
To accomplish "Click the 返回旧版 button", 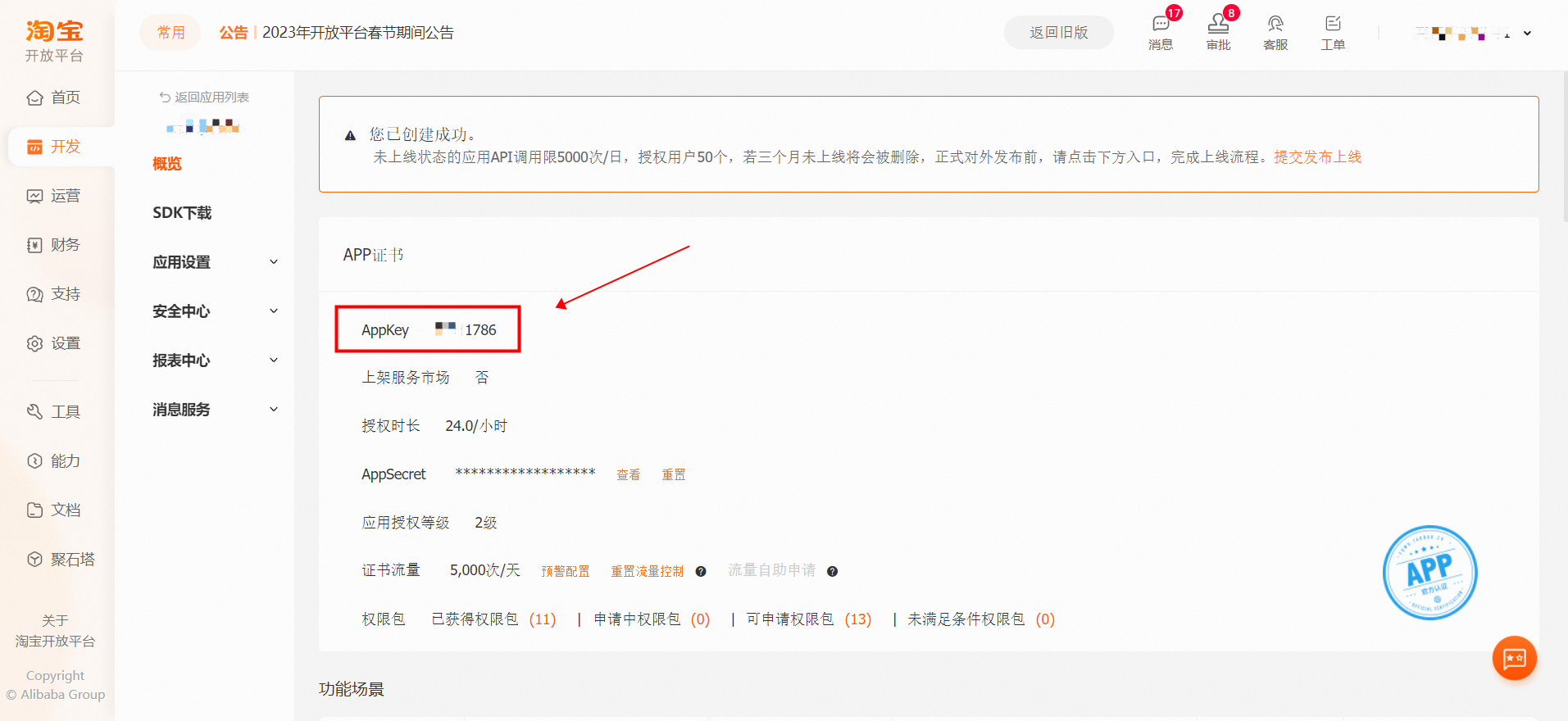I will click(x=1059, y=33).
